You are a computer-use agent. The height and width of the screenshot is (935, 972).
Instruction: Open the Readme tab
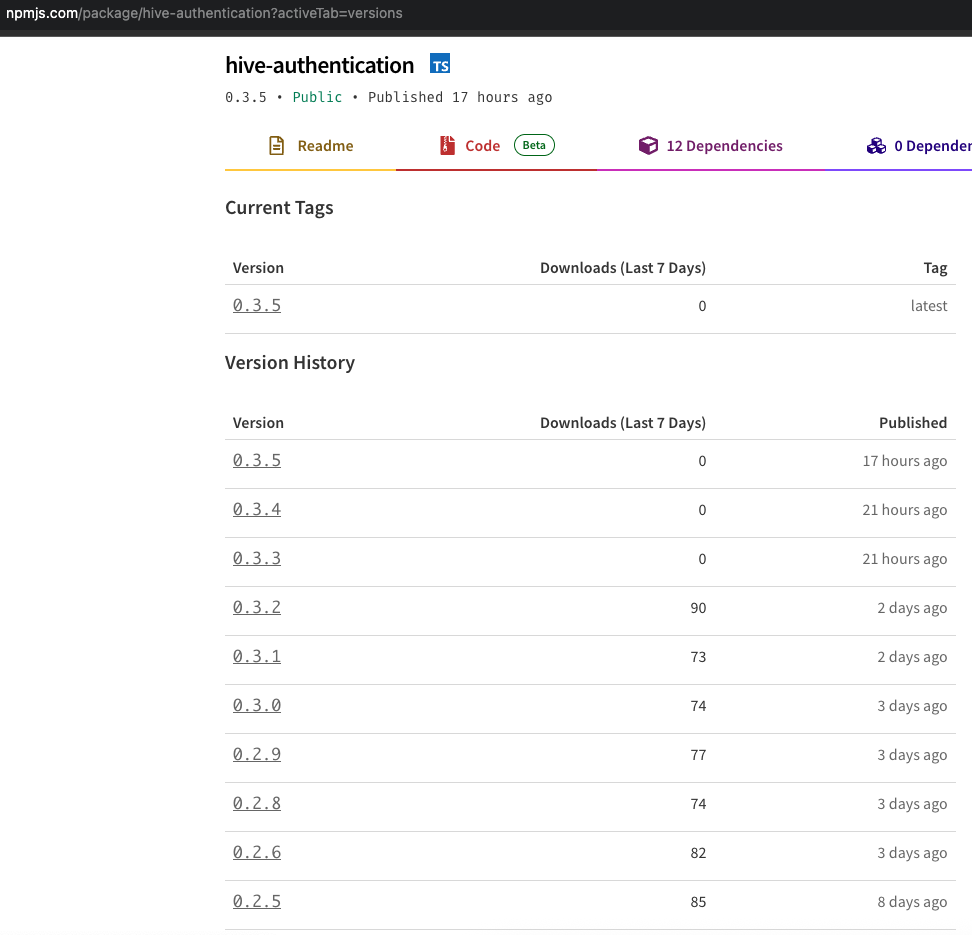pos(311,146)
